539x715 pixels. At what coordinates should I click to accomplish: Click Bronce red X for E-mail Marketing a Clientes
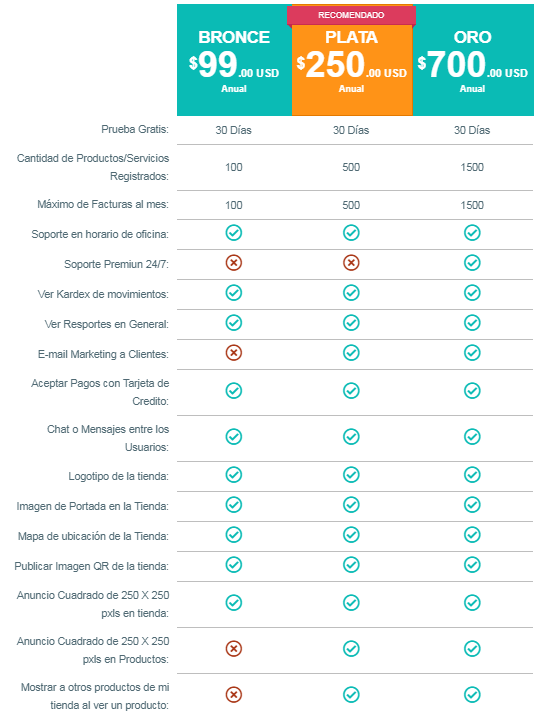[x=233, y=352]
